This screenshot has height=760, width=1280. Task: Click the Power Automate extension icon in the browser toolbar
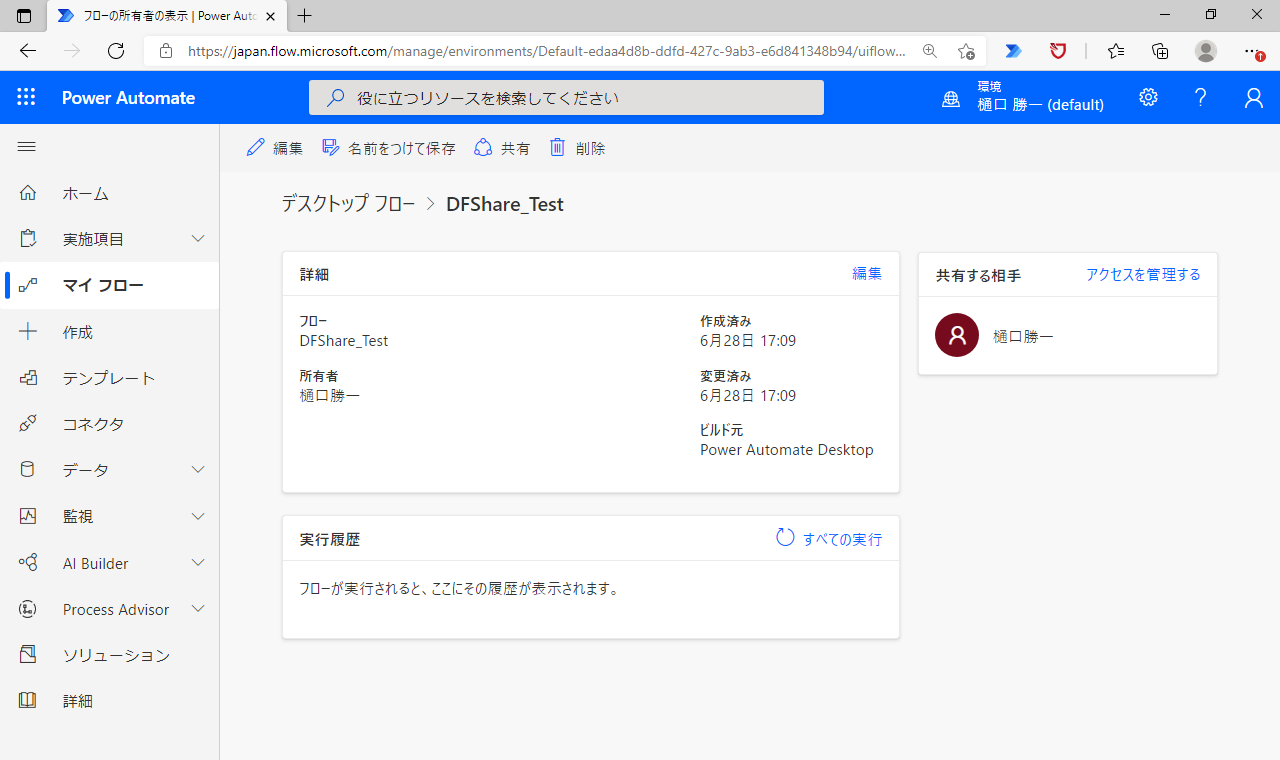[1013, 51]
